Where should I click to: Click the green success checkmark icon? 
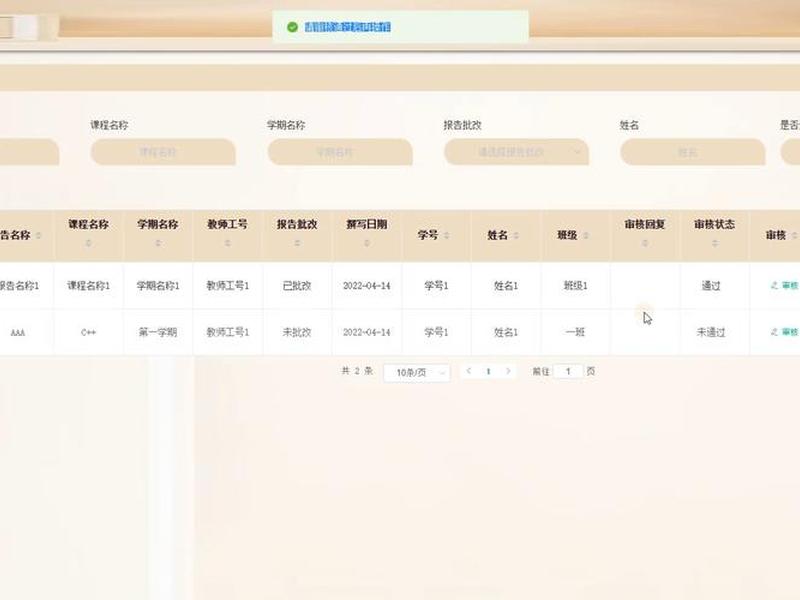pyautogui.click(x=292, y=27)
